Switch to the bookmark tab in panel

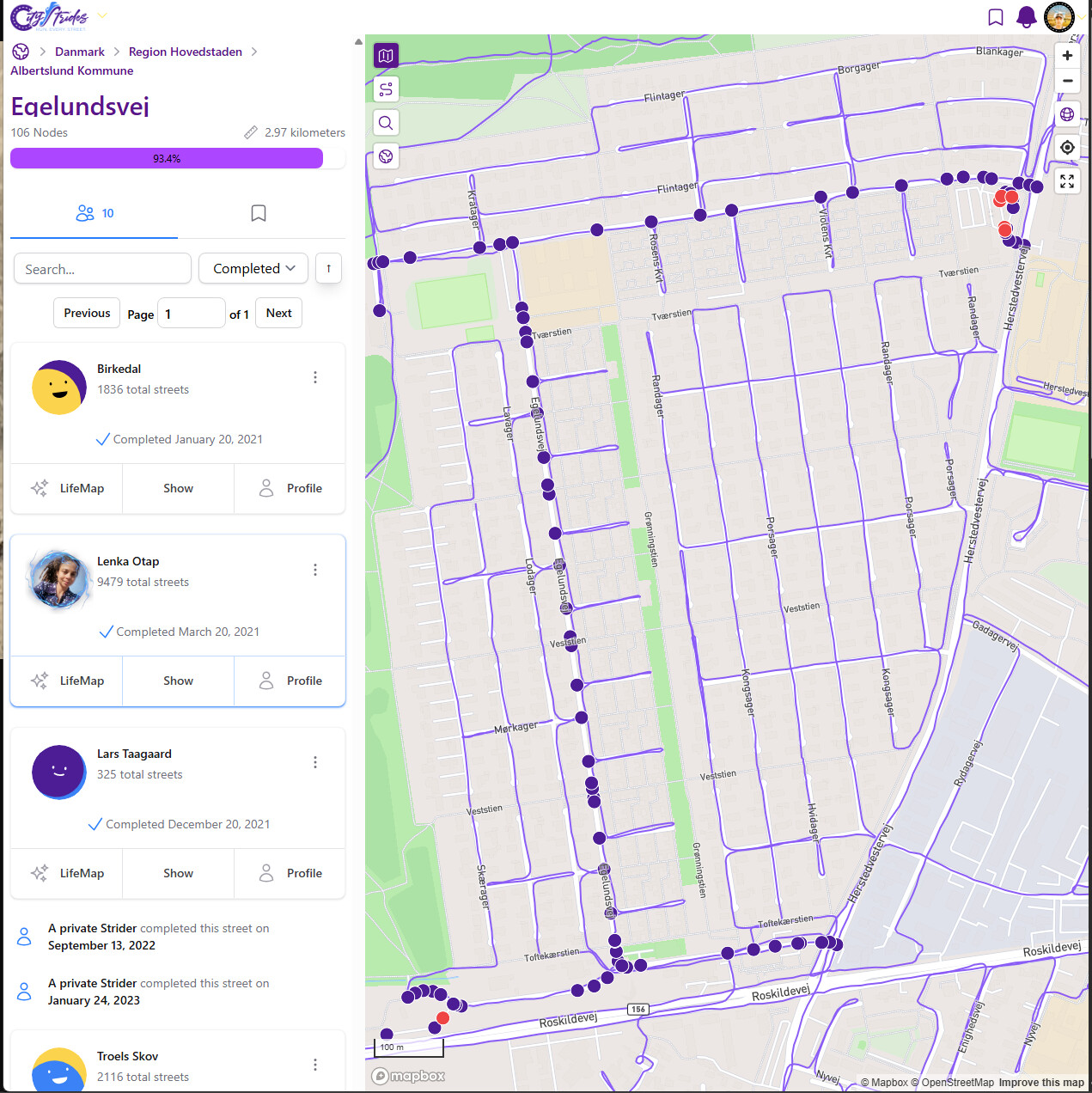258,213
